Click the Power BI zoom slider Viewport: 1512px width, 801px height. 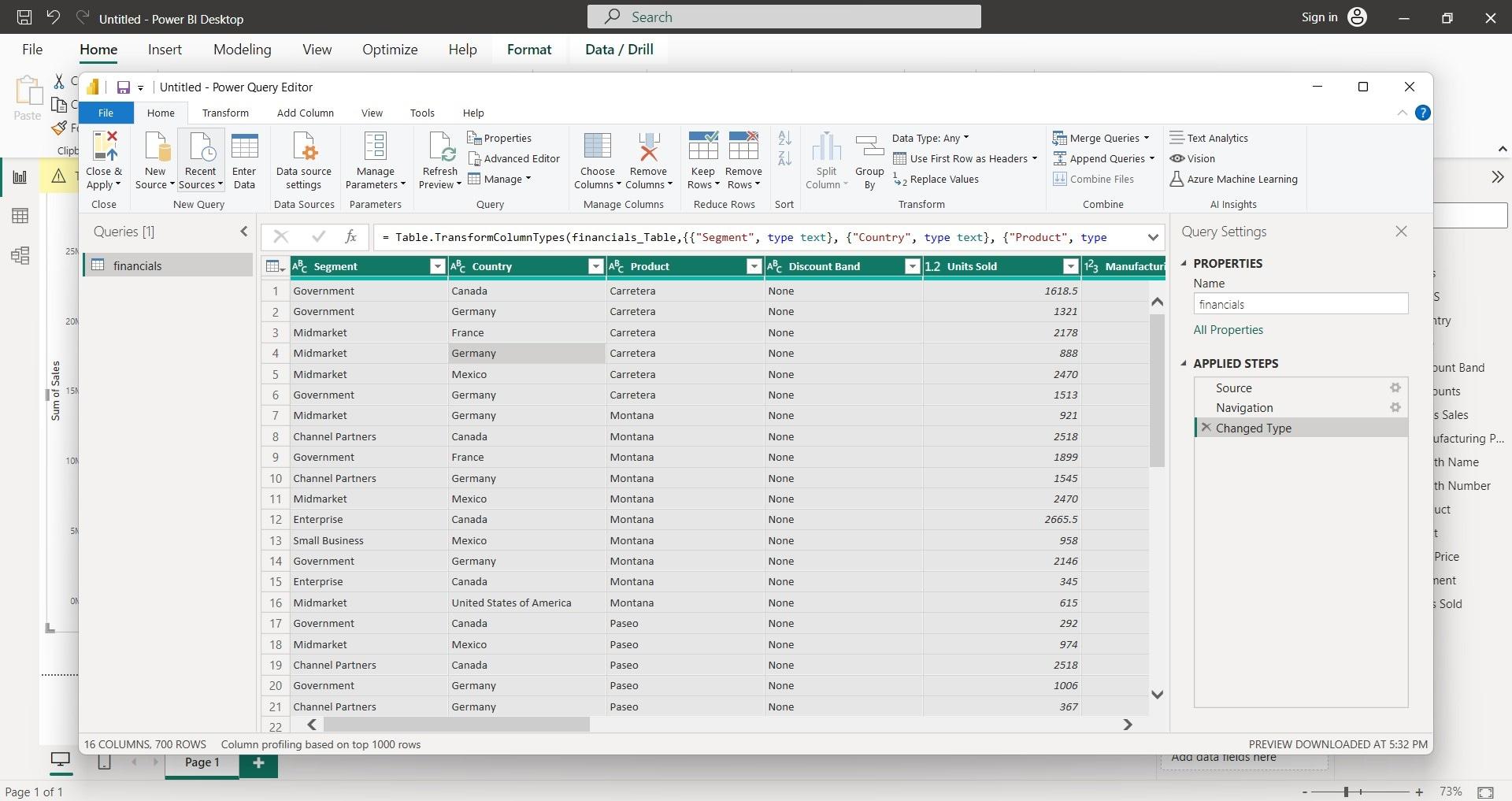1346,792
